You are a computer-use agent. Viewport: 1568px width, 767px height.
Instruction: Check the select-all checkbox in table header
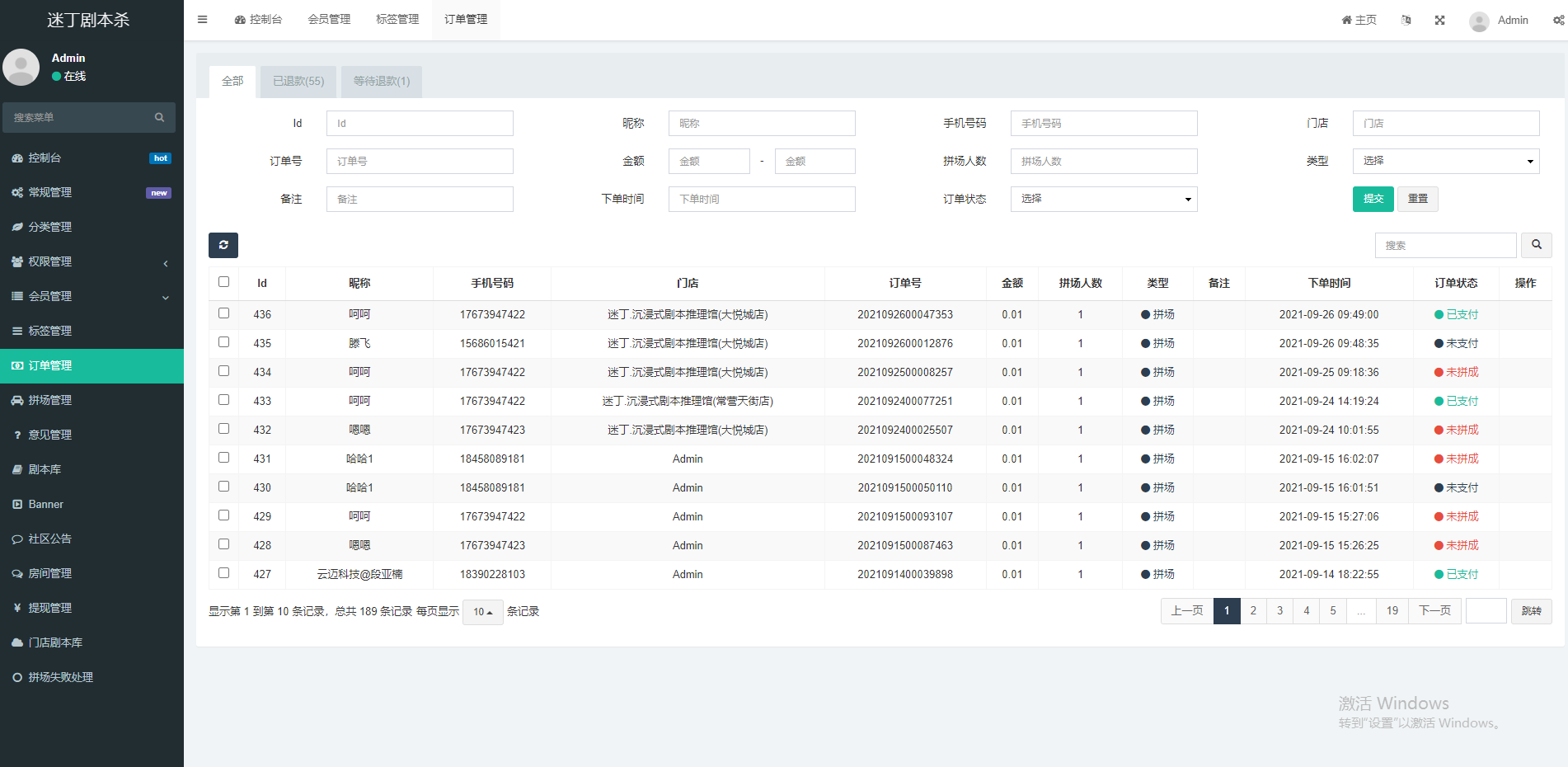[x=223, y=282]
